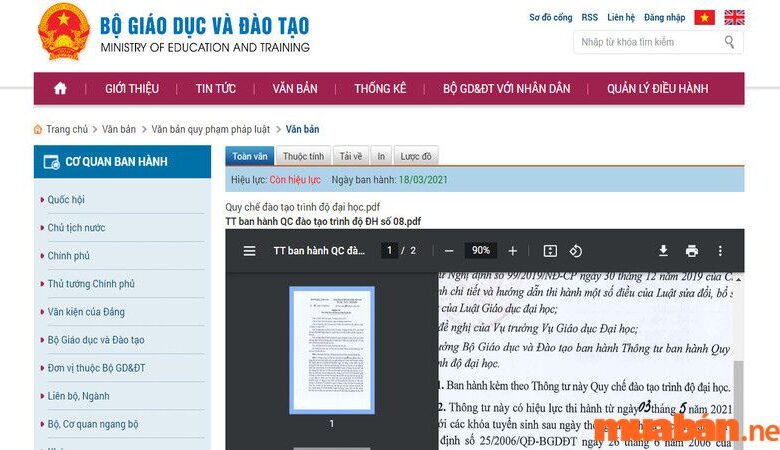Viewport: 780px width, 450px height.
Task: Download the PDF with the download icon
Action: click(663, 251)
